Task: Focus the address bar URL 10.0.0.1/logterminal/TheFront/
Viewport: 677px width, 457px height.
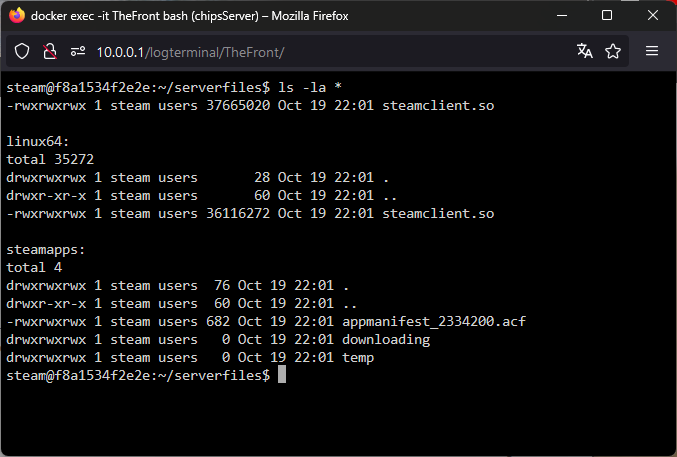Action: pyautogui.click(x=190, y=53)
